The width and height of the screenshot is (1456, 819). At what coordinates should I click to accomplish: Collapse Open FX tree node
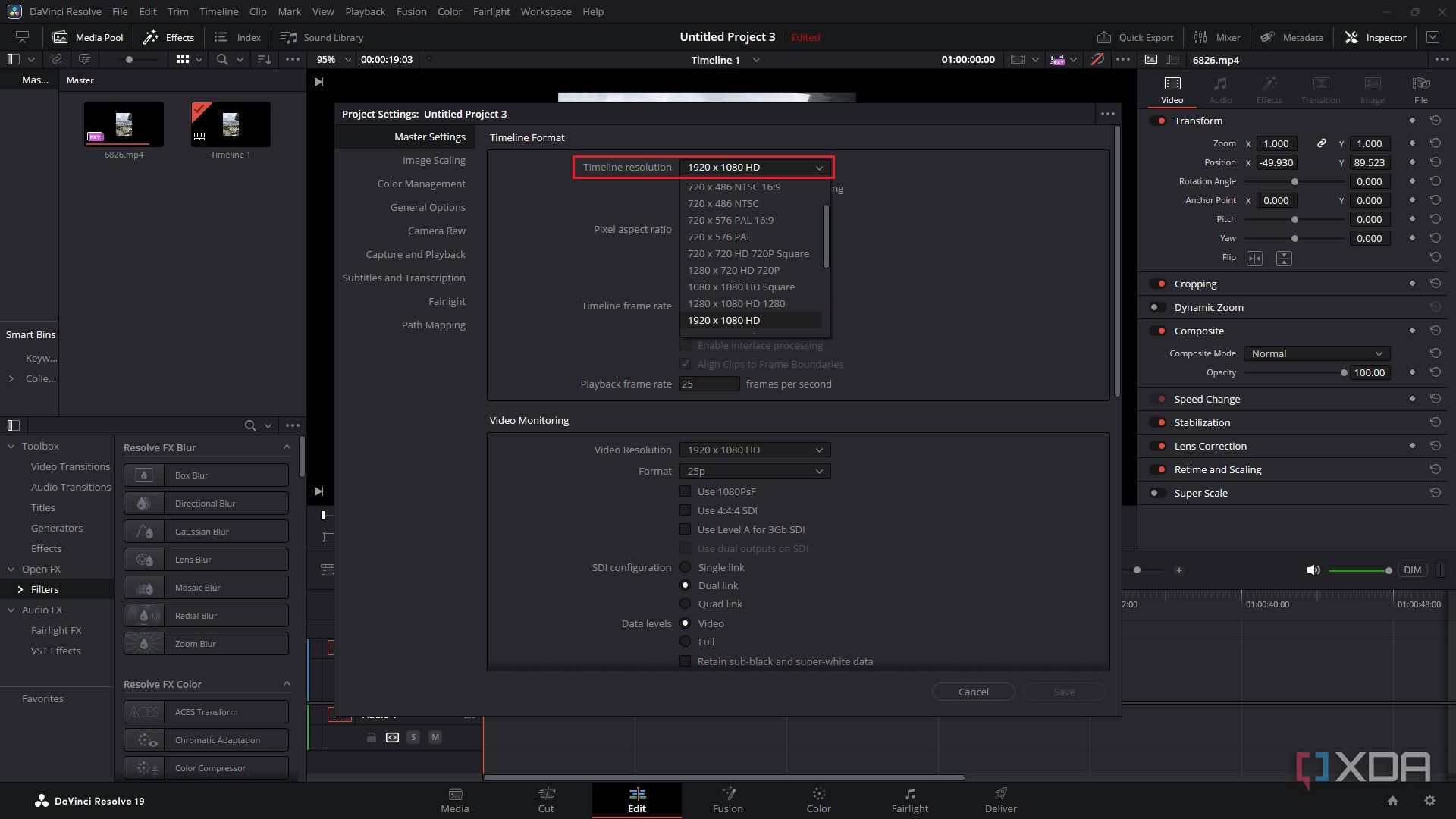click(11, 569)
